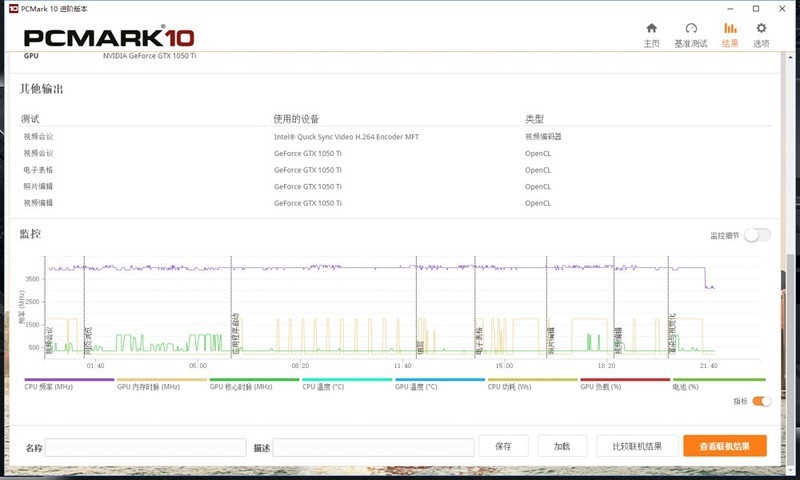Click the 应用程序启动 timeline marker
This screenshot has width=800, height=480.
click(x=235, y=333)
